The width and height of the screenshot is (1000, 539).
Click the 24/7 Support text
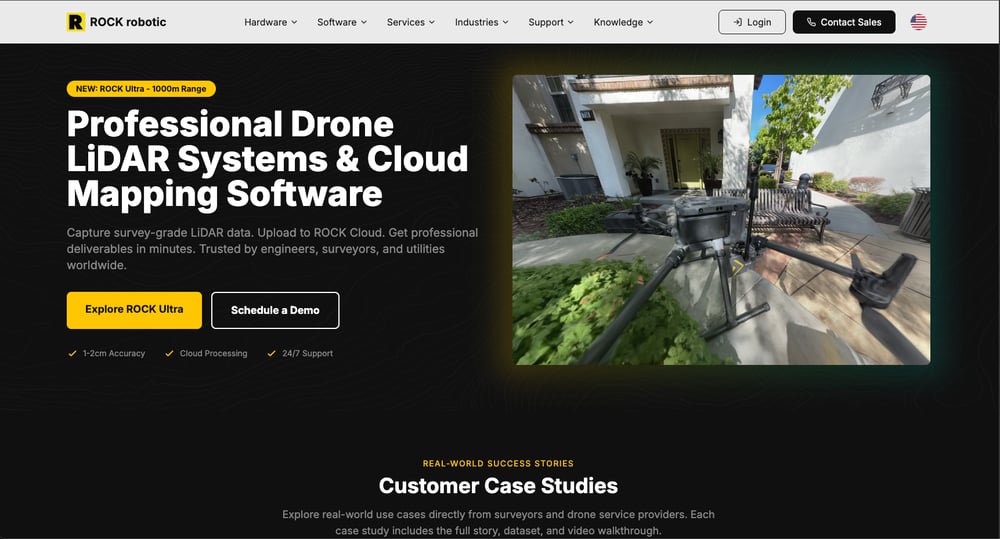(x=307, y=353)
